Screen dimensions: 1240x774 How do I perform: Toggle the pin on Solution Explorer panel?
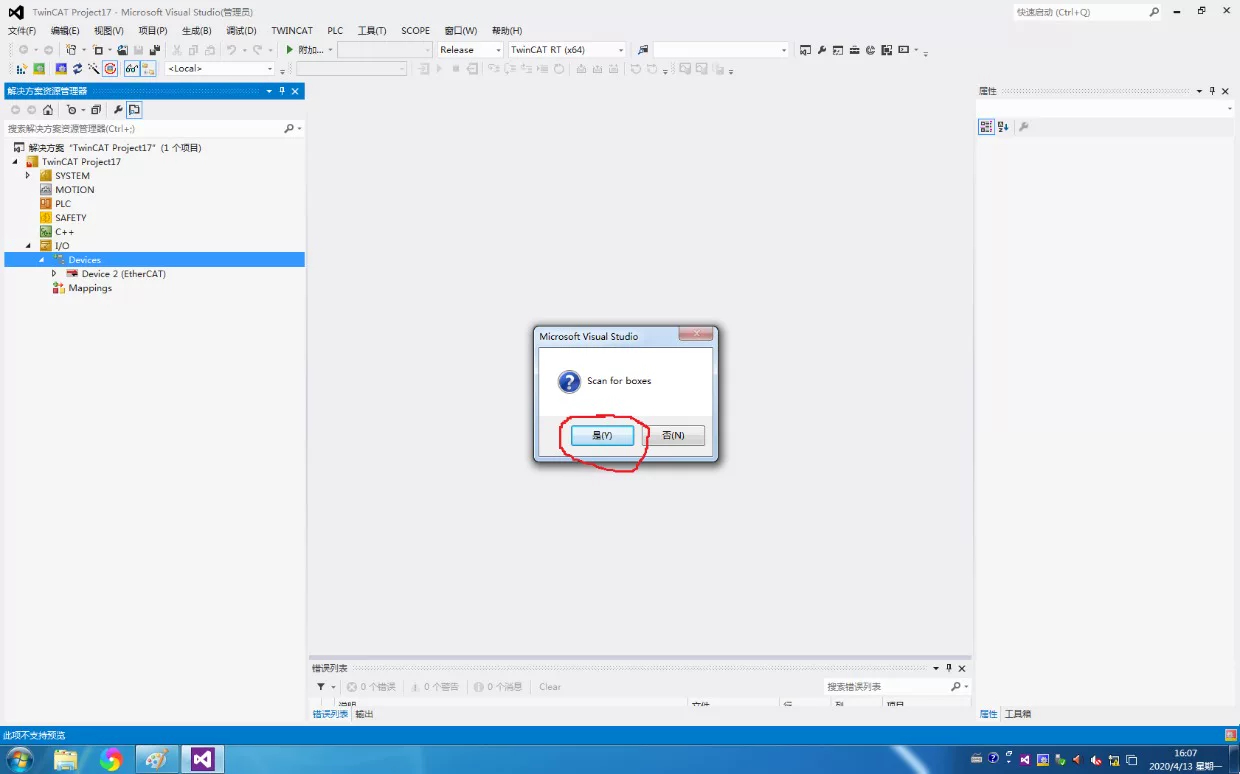point(282,91)
